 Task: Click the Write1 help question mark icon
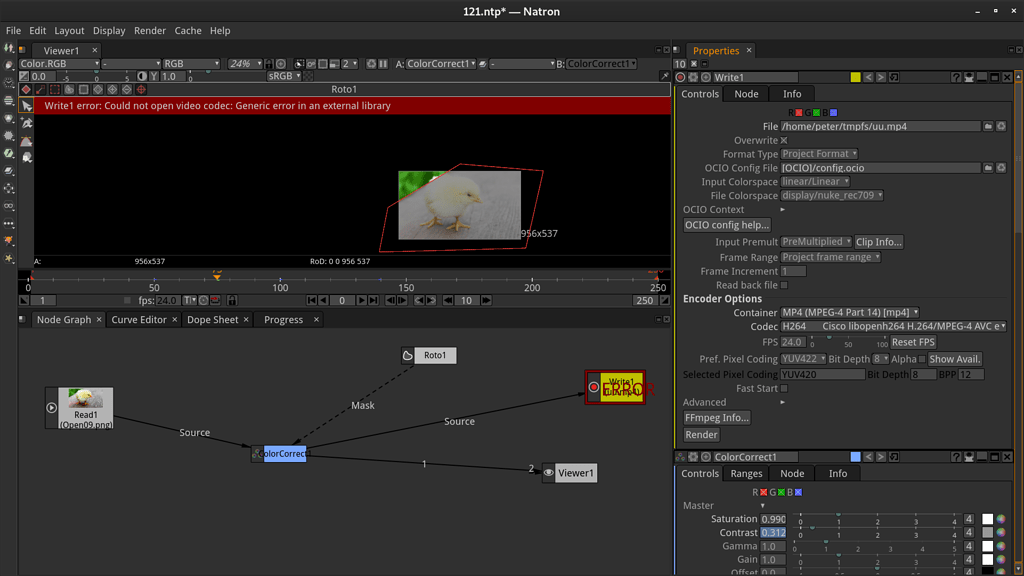click(956, 77)
